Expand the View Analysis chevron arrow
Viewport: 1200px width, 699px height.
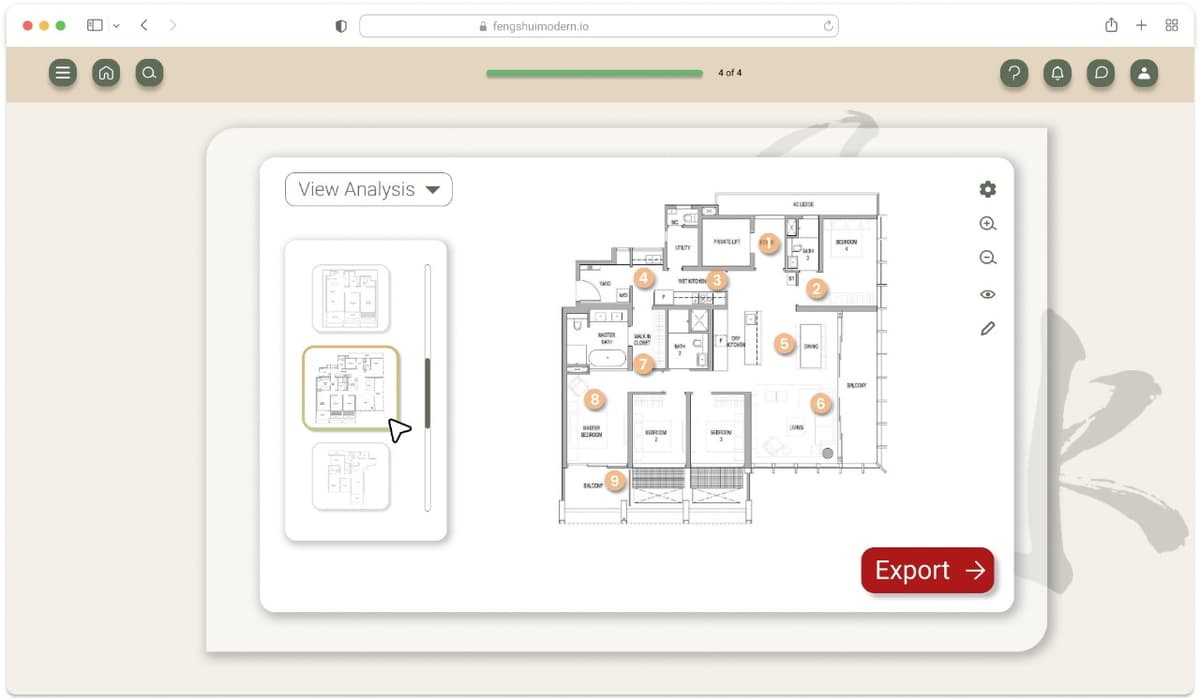coord(433,189)
